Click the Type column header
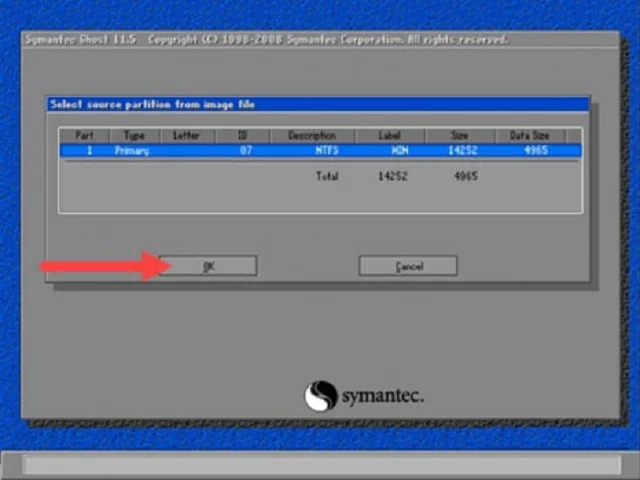Image resolution: width=640 pixels, height=480 pixels. [135, 136]
